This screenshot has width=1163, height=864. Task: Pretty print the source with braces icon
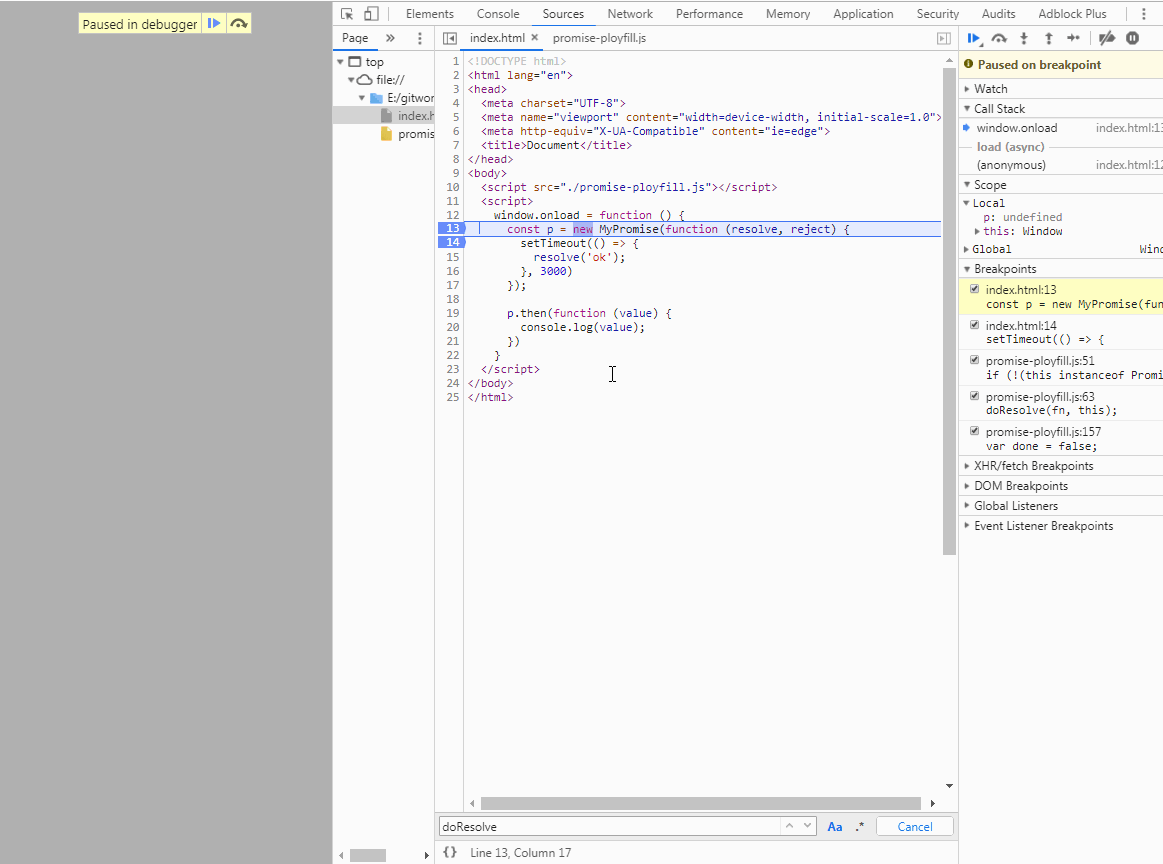[450, 853]
